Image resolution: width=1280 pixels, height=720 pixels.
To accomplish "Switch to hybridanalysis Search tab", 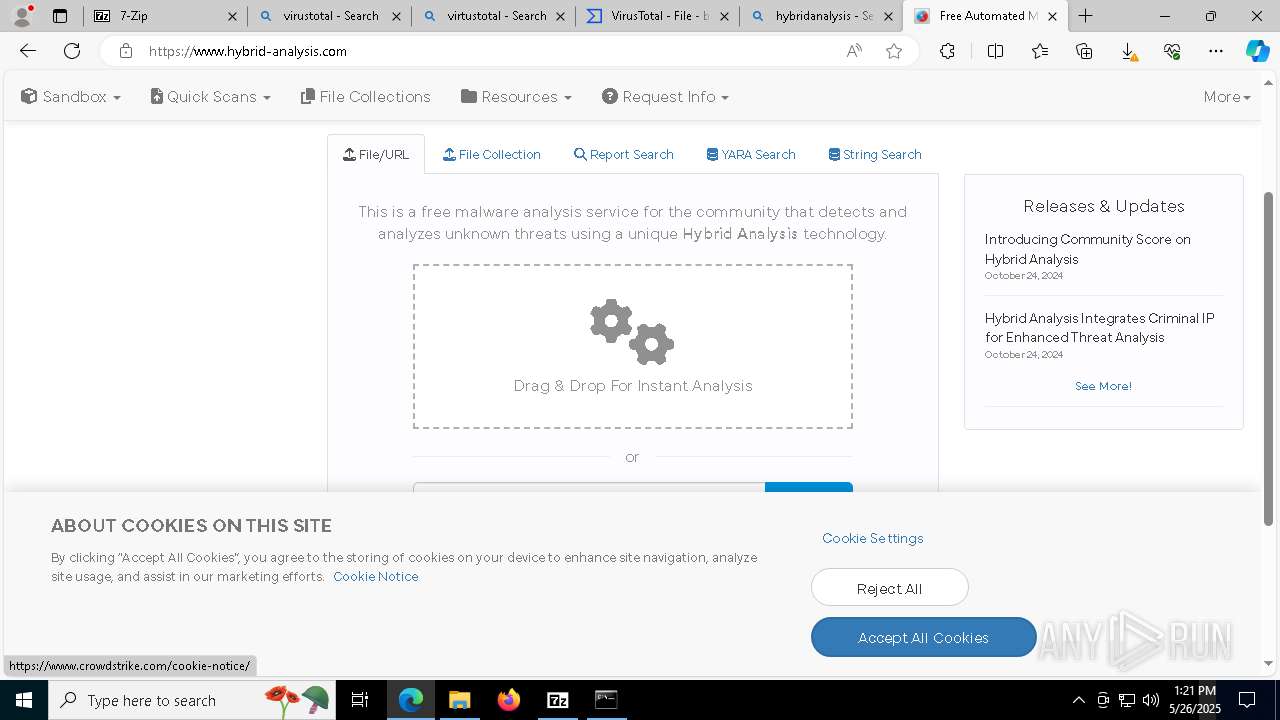I will tap(821, 16).
